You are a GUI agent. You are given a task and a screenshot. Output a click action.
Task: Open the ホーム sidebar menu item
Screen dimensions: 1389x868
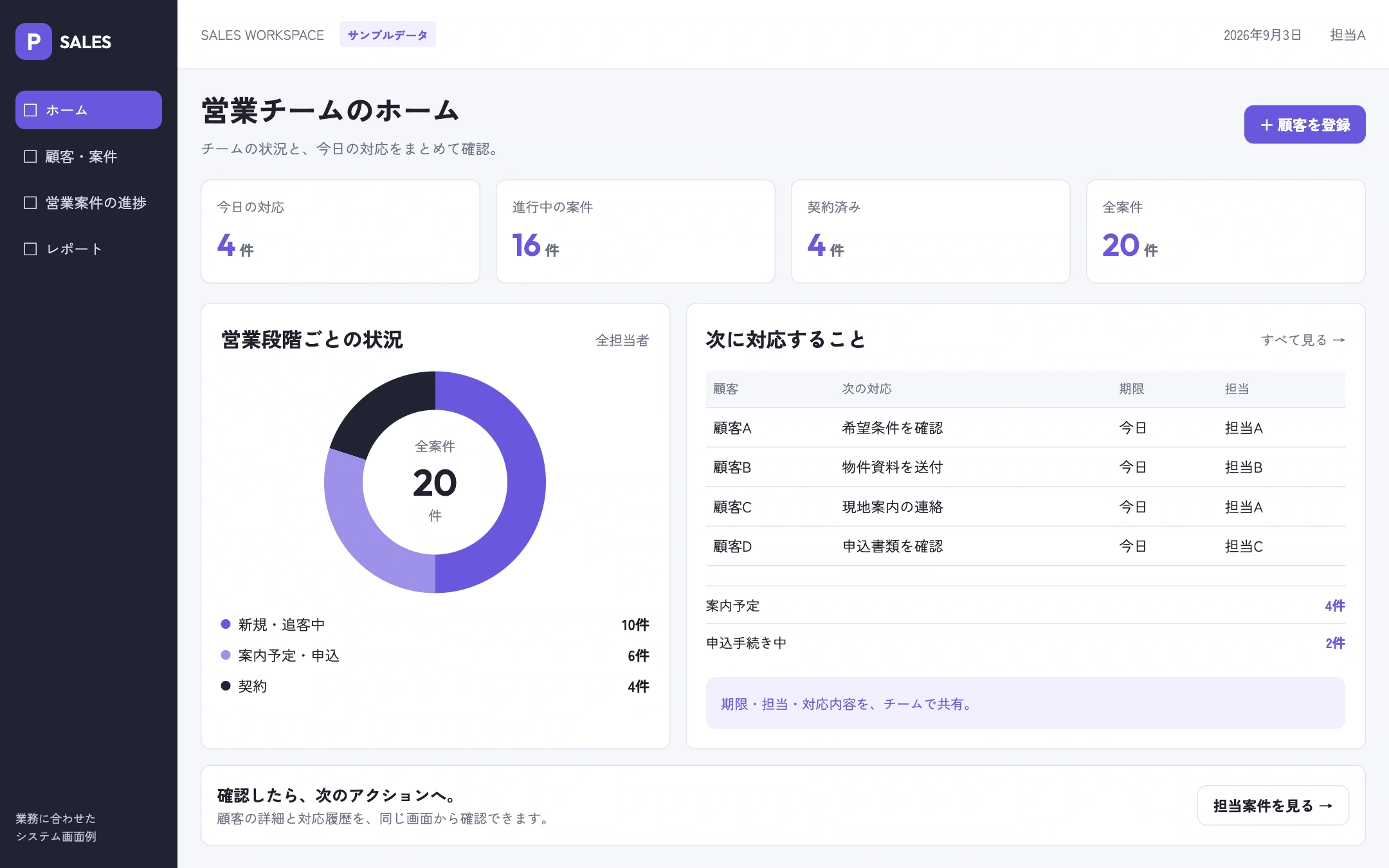(89, 110)
